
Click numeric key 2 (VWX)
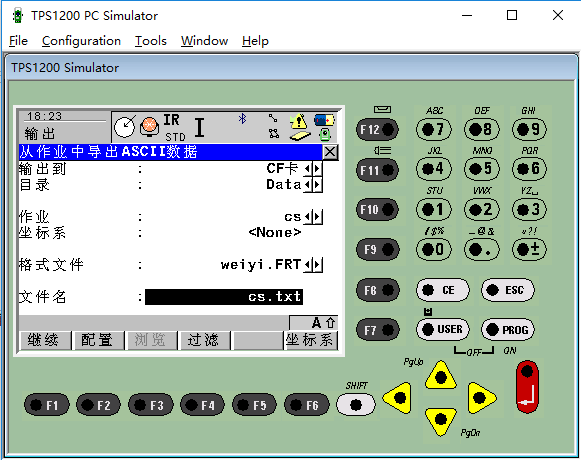click(482, 209)
